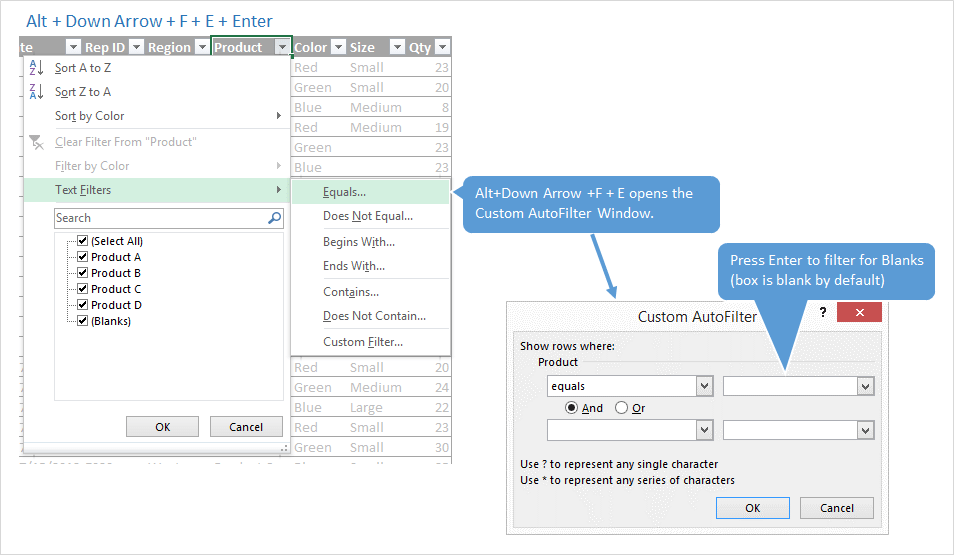
Task: Click into the Search text field
Action: [x=158, y=218]
